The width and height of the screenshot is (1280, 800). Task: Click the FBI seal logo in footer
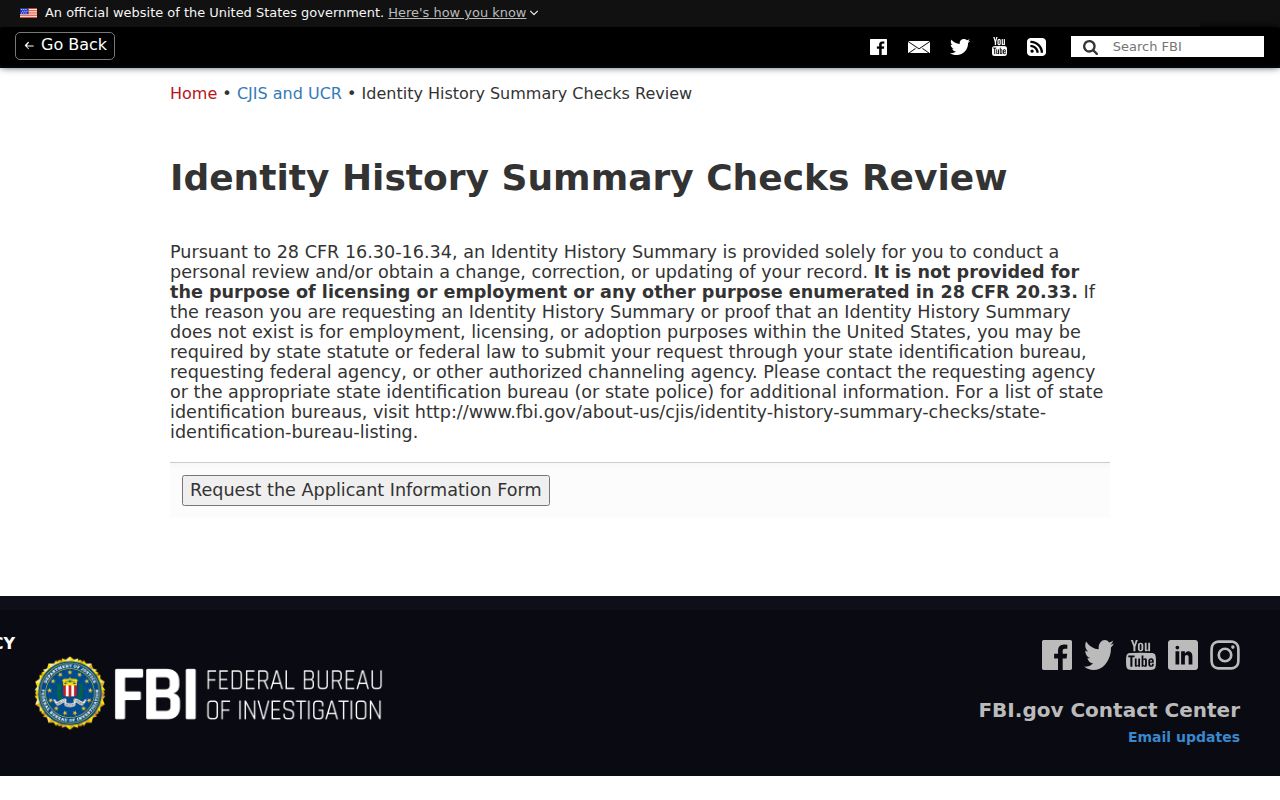[x=70, y=693]
